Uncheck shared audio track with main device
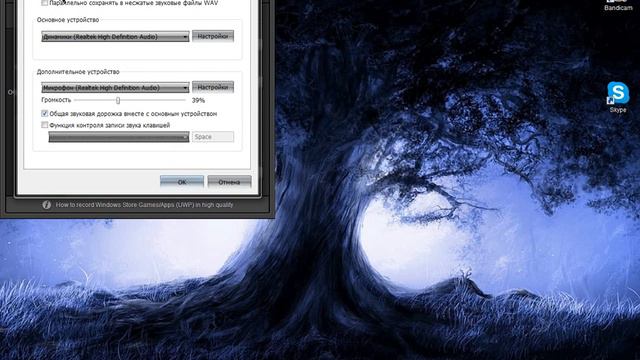Image resolution: width=640 pixels, height=360 pixels. tap(44, 113)
